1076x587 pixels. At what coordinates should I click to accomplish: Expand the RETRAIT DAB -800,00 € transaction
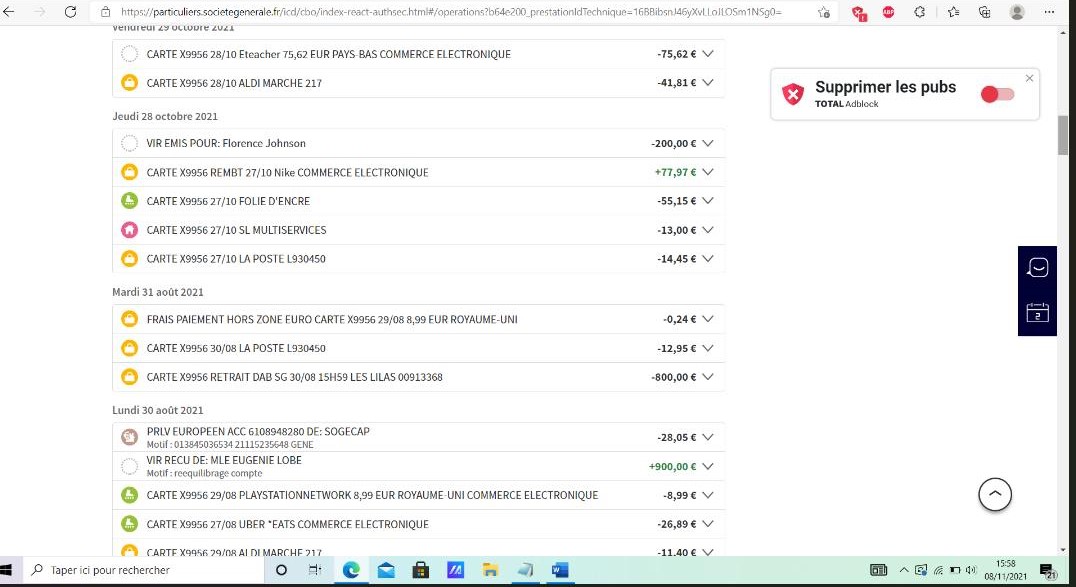pos(708,377)
